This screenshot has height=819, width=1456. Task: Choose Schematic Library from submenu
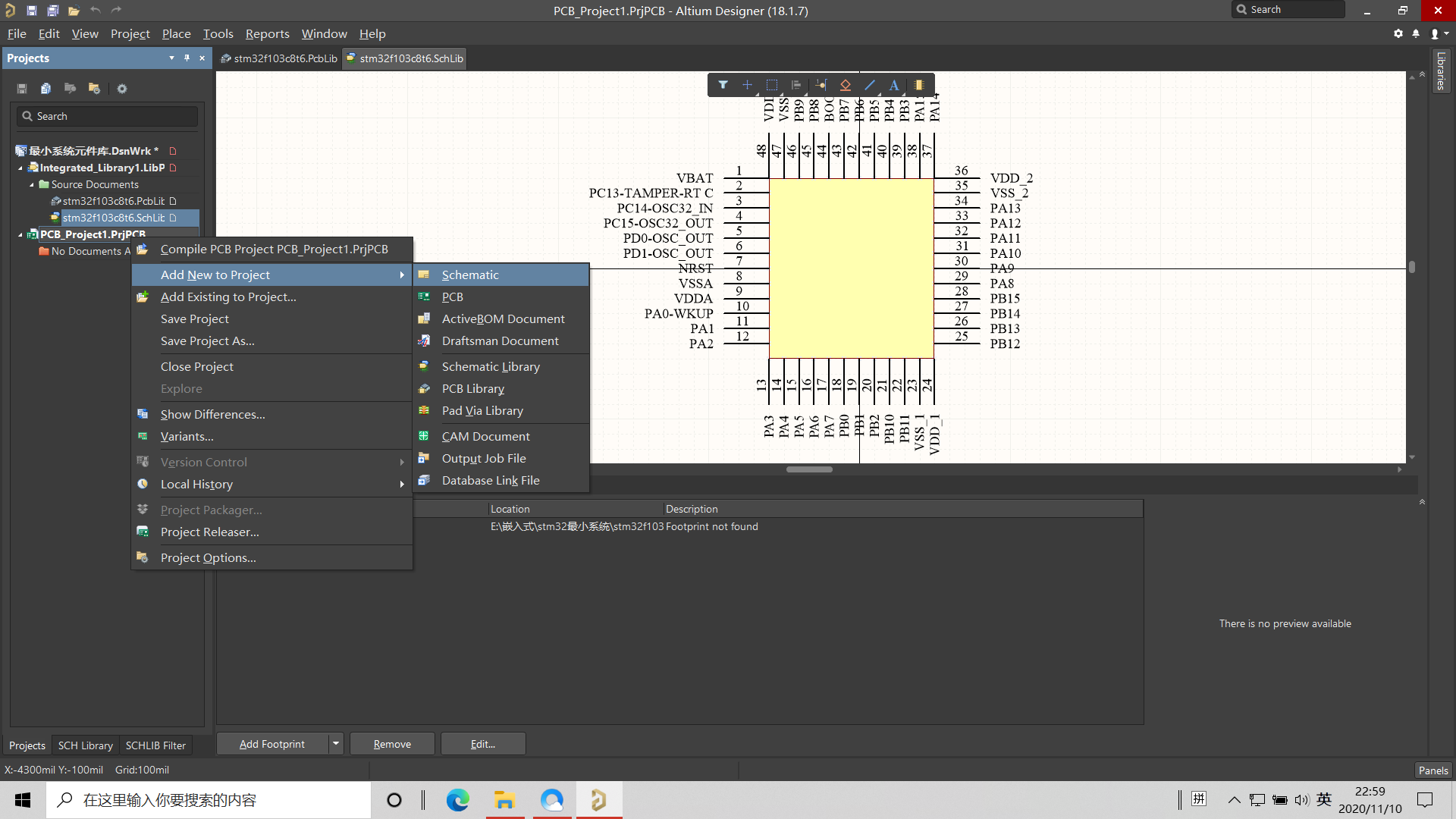tap(501, 366)
